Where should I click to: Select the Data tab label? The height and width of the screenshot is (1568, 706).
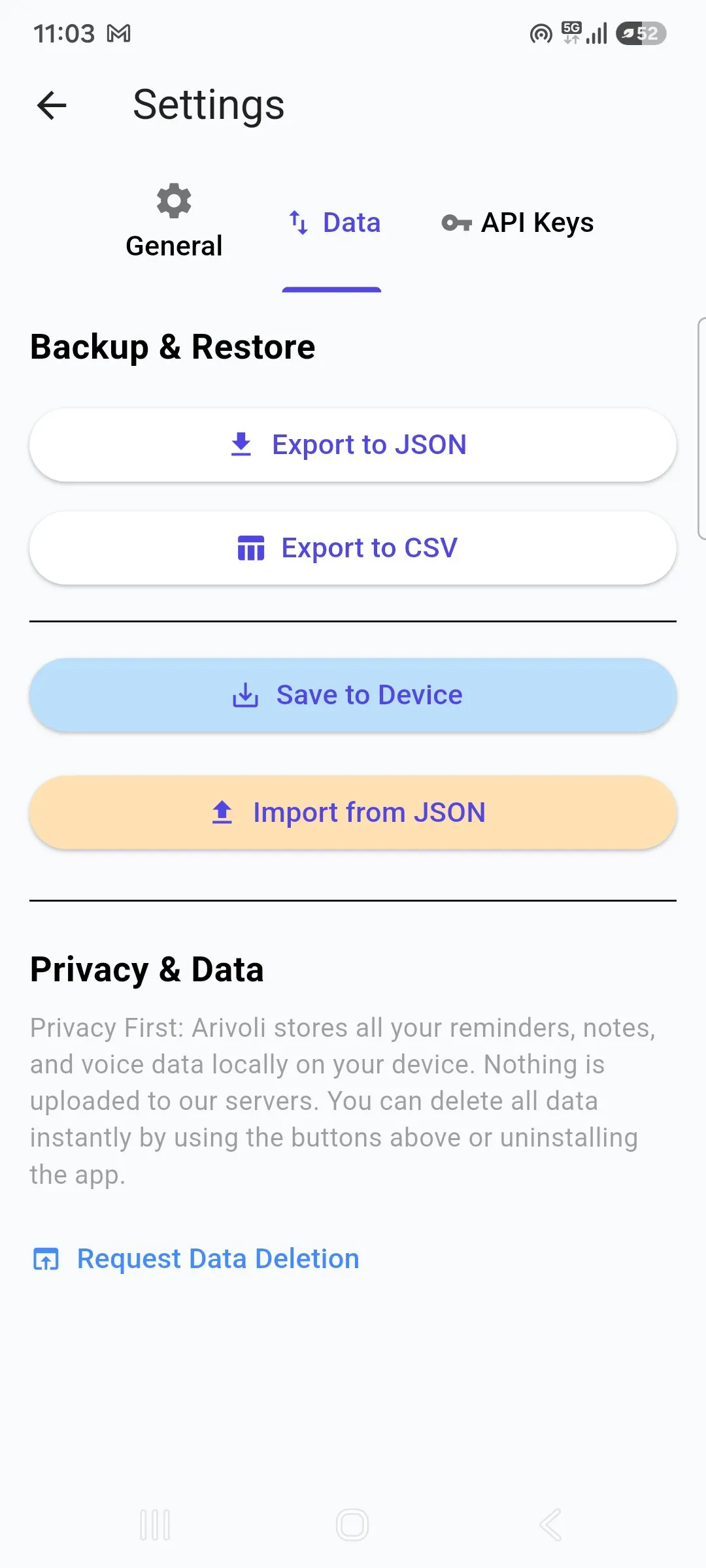pyautogui.click(x=352, y=223)
